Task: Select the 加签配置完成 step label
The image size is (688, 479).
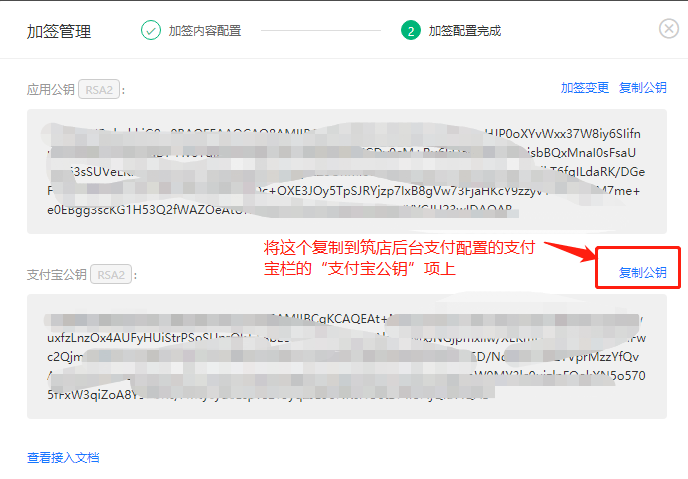Action: [465, 31]
